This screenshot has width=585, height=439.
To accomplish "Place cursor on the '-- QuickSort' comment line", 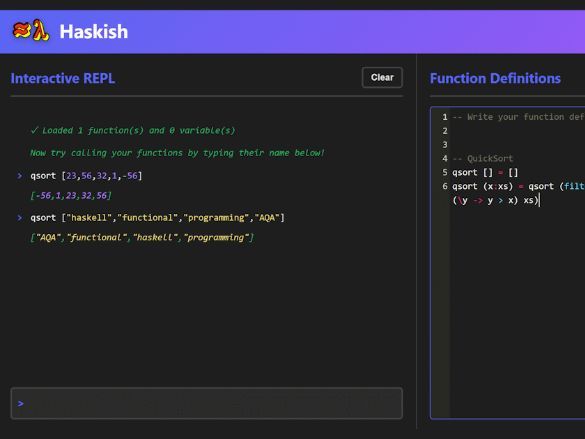I will coord(483,159).
